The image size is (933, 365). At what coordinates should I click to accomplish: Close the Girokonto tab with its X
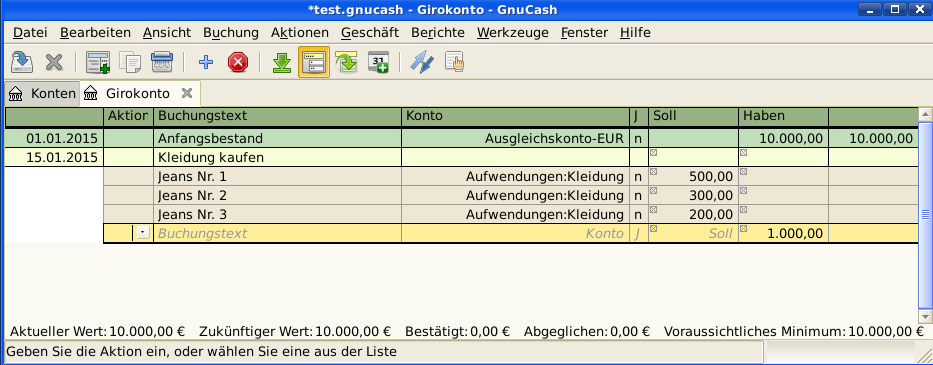pyautogui.click(x=186, y=93)
